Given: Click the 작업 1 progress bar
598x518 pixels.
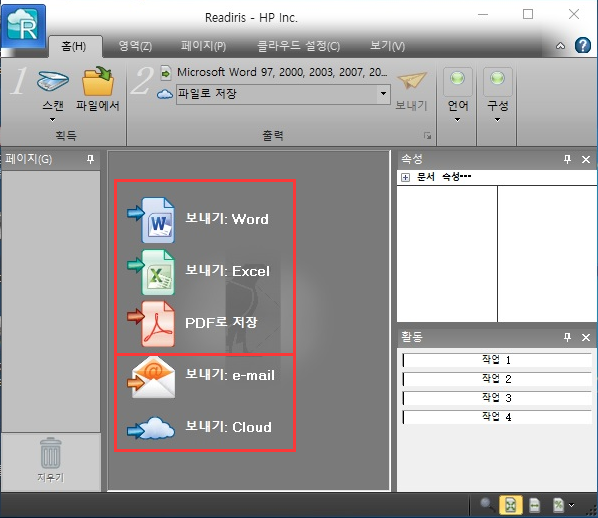Looking at the screenshot, I should click(497, 360).
